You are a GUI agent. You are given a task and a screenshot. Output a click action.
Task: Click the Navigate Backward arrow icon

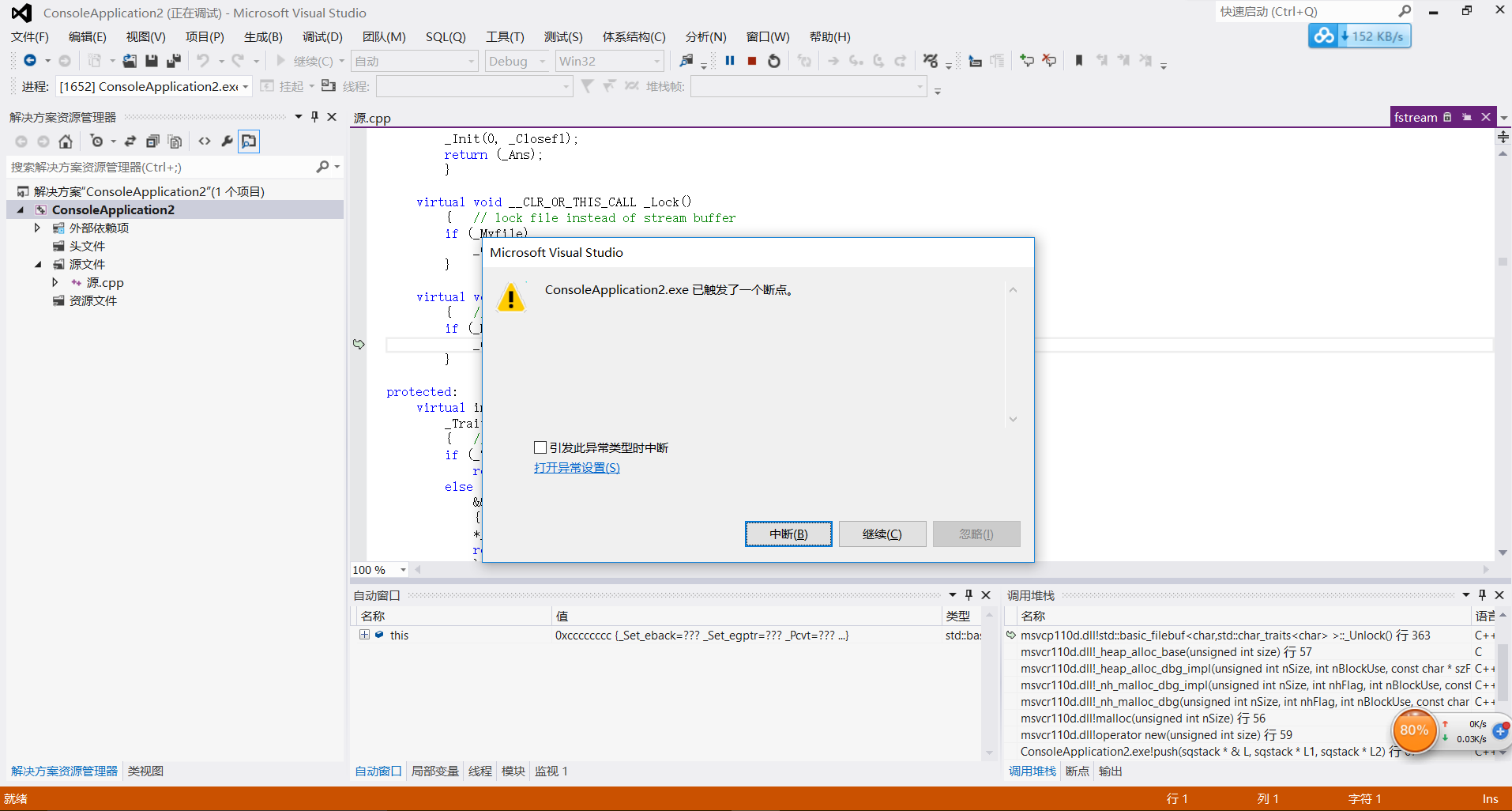(30, 61)
